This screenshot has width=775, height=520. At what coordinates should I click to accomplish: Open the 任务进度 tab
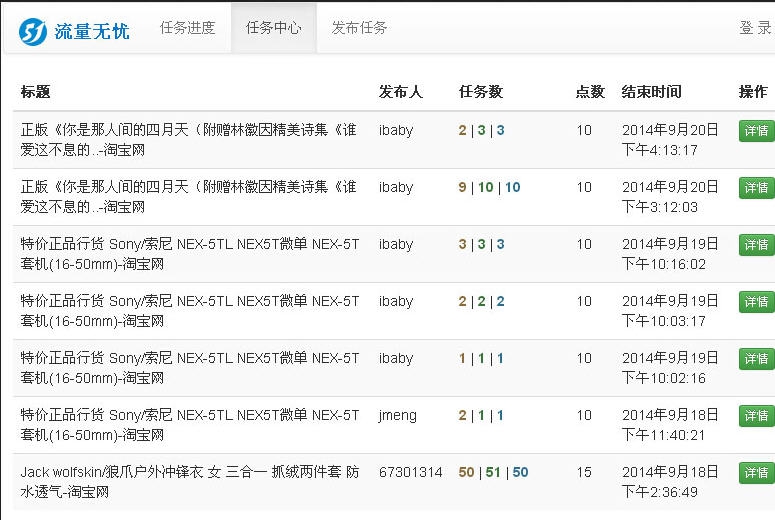pos(187,28)
